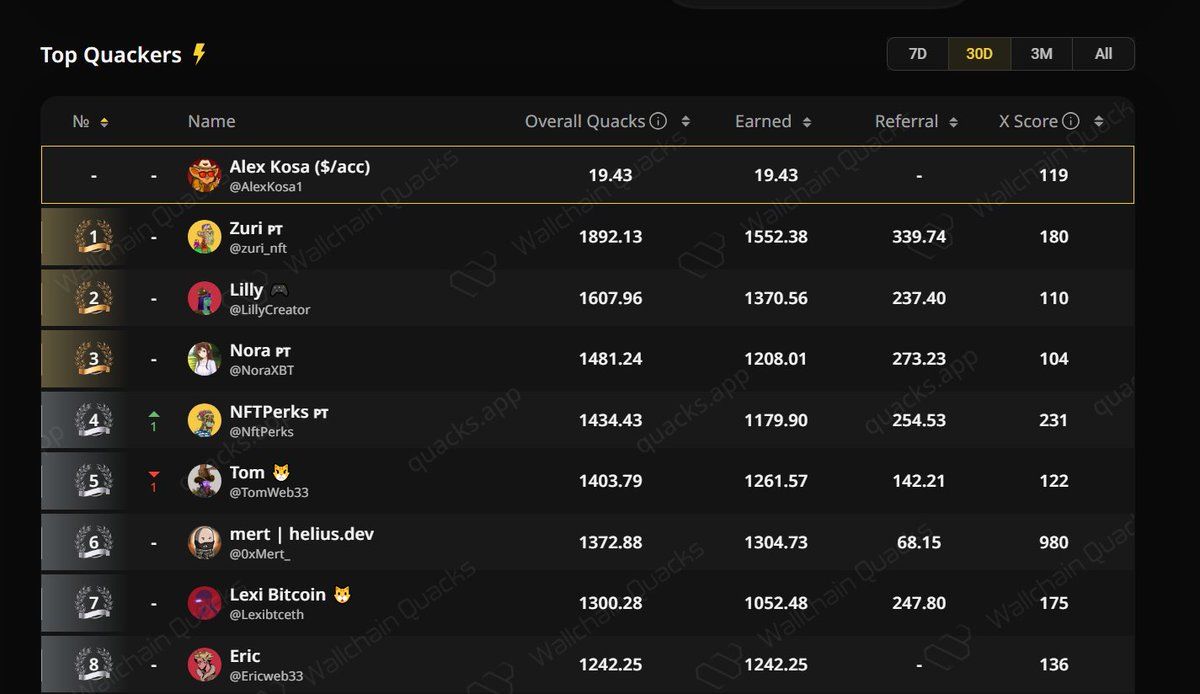The image size is (1200, 694).
Task: Click the Top Quackers heading
Action: pos(111,55)
